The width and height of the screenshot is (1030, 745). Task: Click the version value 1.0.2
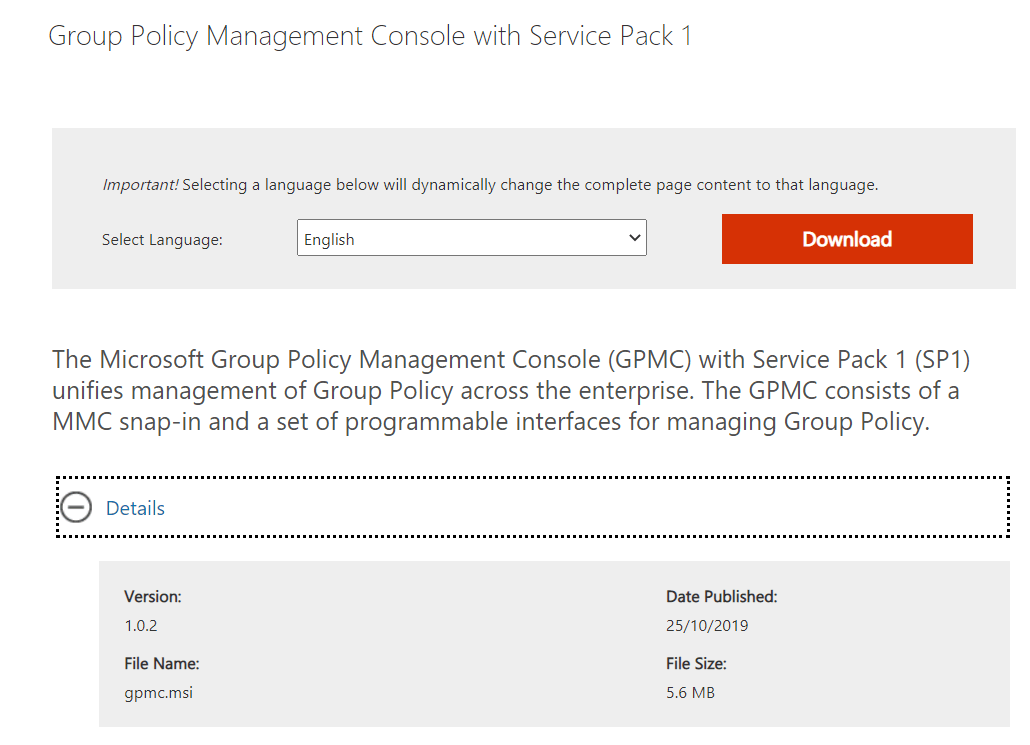point(141,625)
